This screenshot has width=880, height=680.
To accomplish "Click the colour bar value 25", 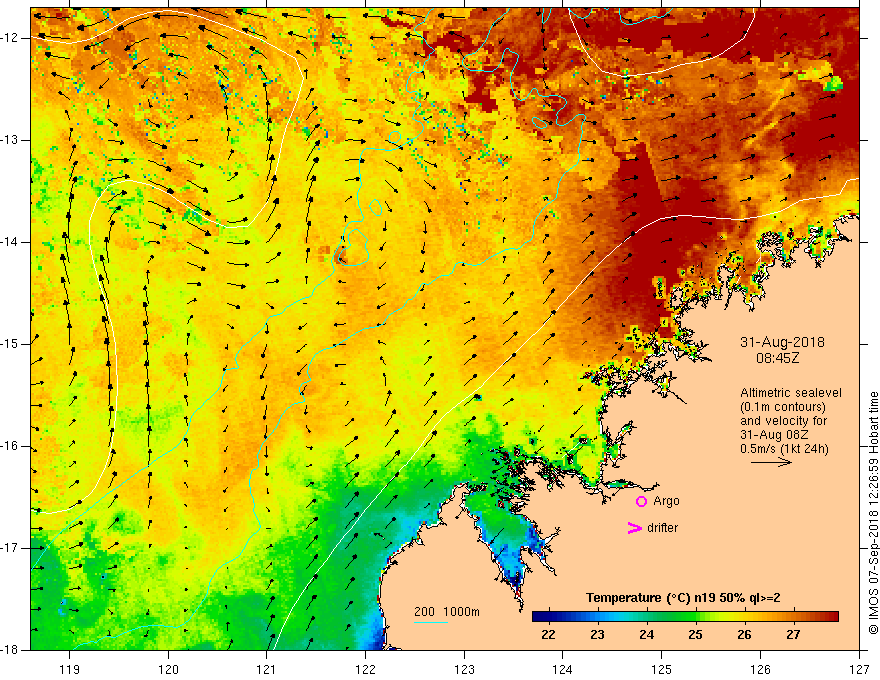I will 695,635.
